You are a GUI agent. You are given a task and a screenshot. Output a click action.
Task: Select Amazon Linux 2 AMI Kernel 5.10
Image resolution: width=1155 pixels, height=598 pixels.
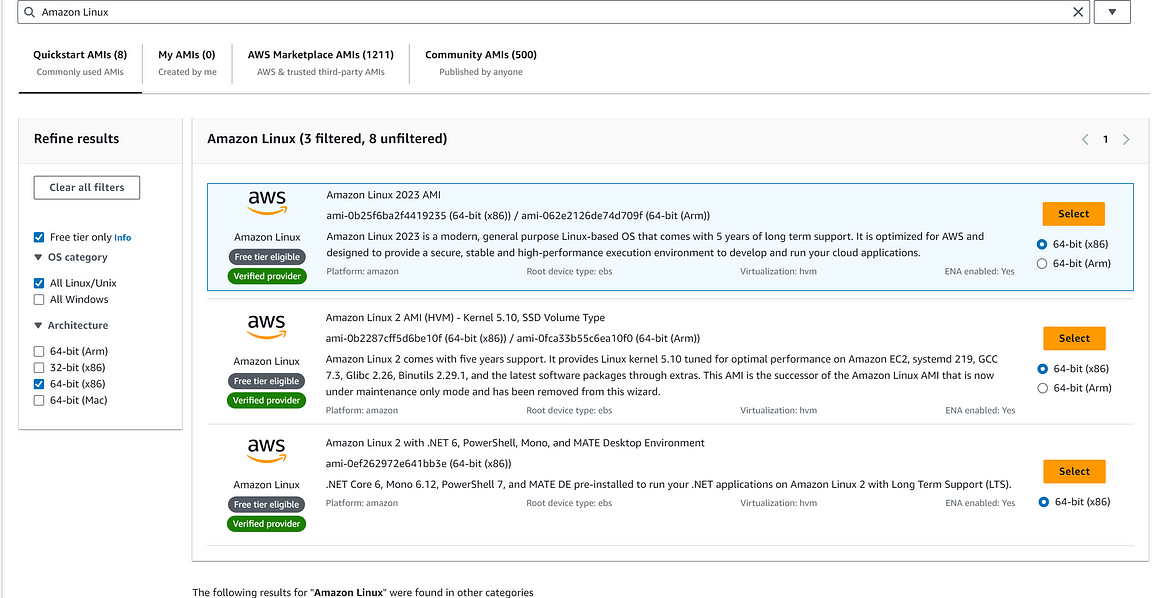1074,338
